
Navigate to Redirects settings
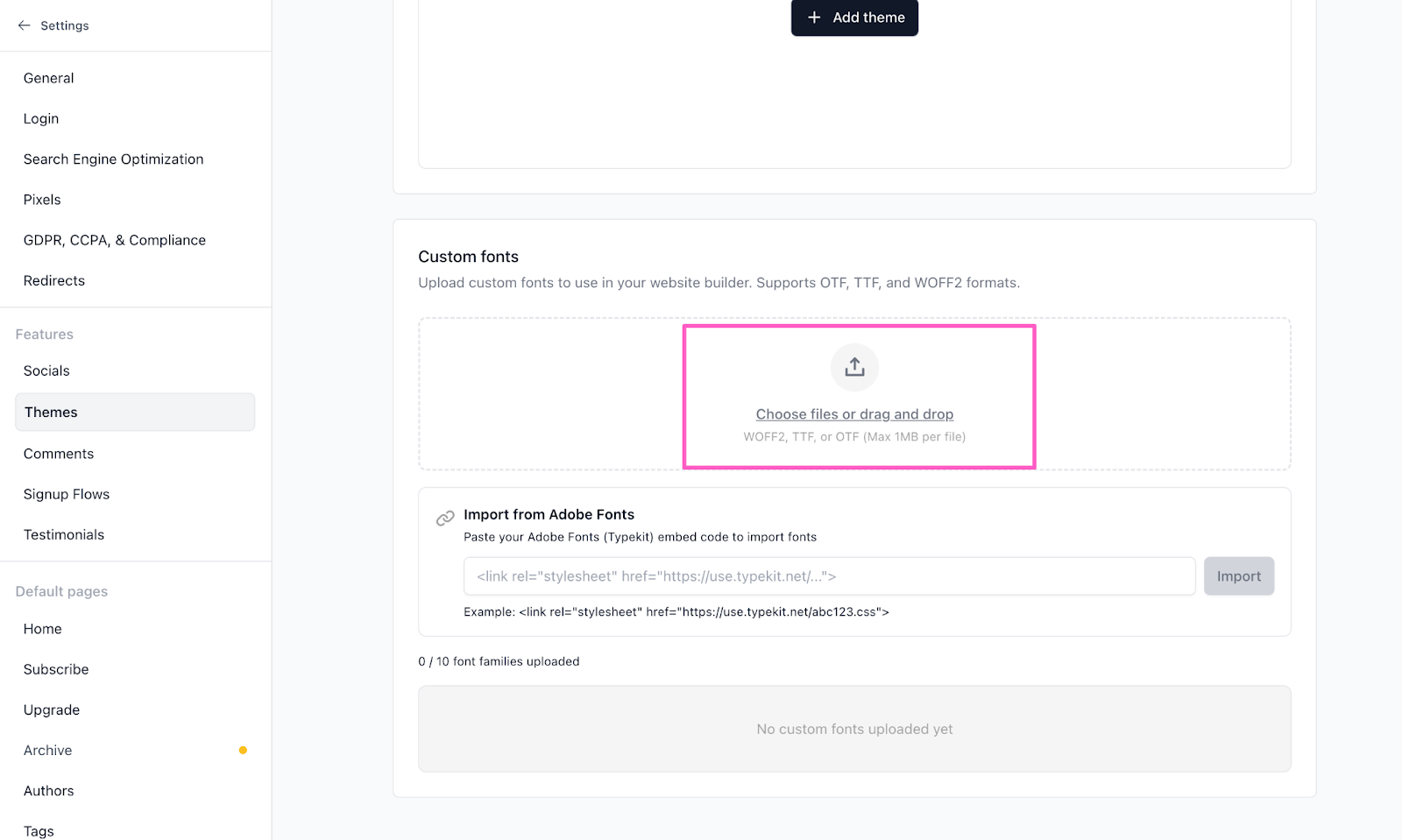point(54,280)
